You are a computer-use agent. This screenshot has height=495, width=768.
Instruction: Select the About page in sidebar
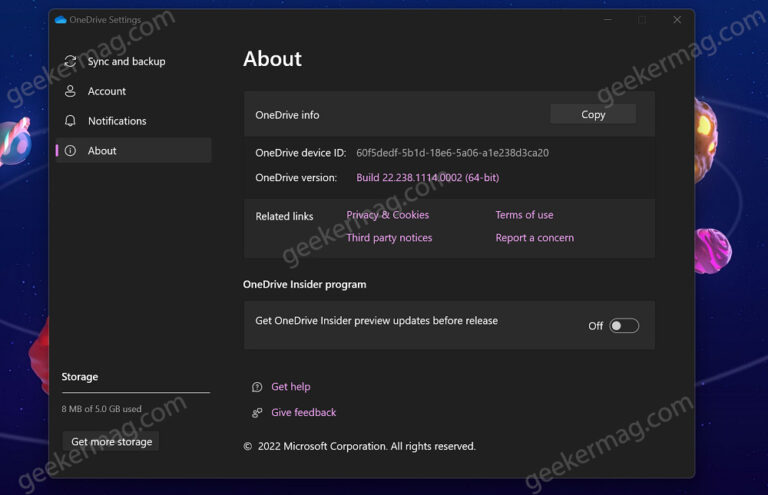click(102, 151)
